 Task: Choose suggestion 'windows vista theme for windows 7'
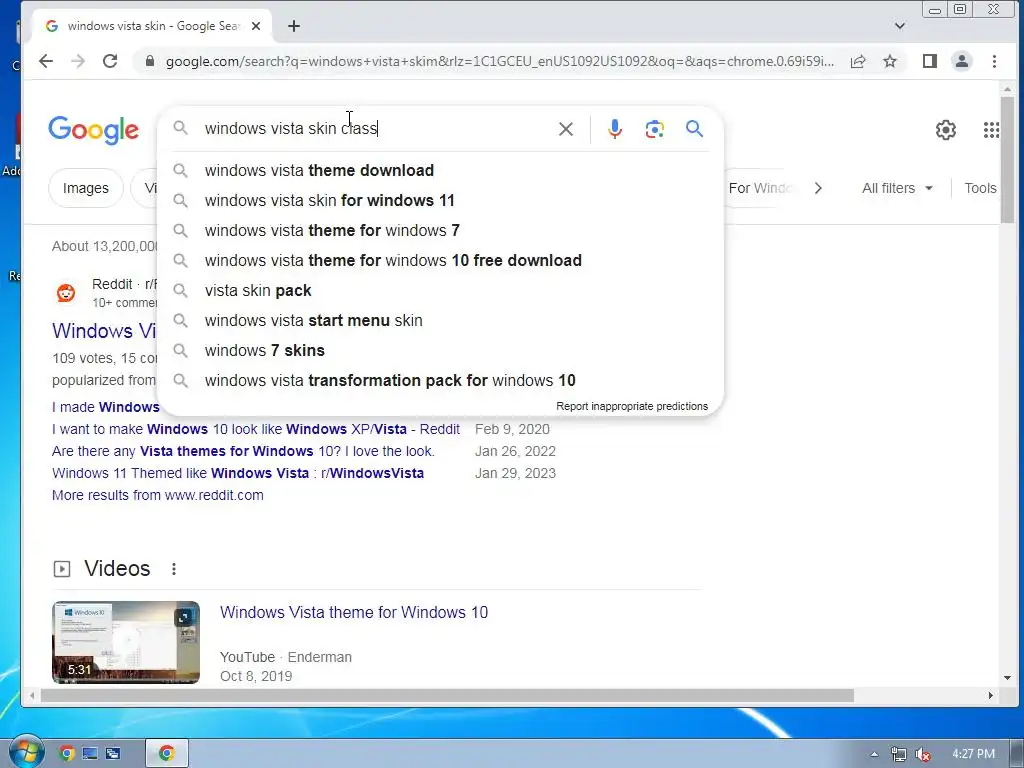(441, 231)
